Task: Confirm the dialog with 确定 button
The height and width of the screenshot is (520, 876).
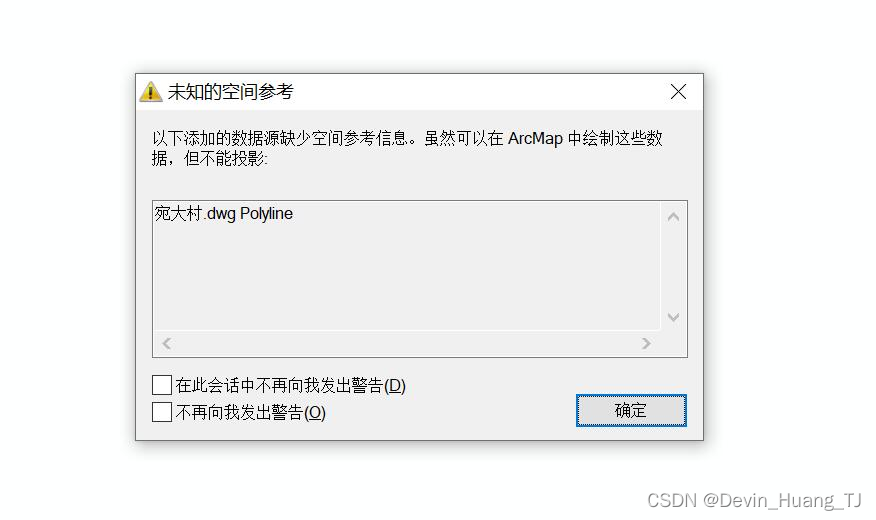Action: (631, 411)
